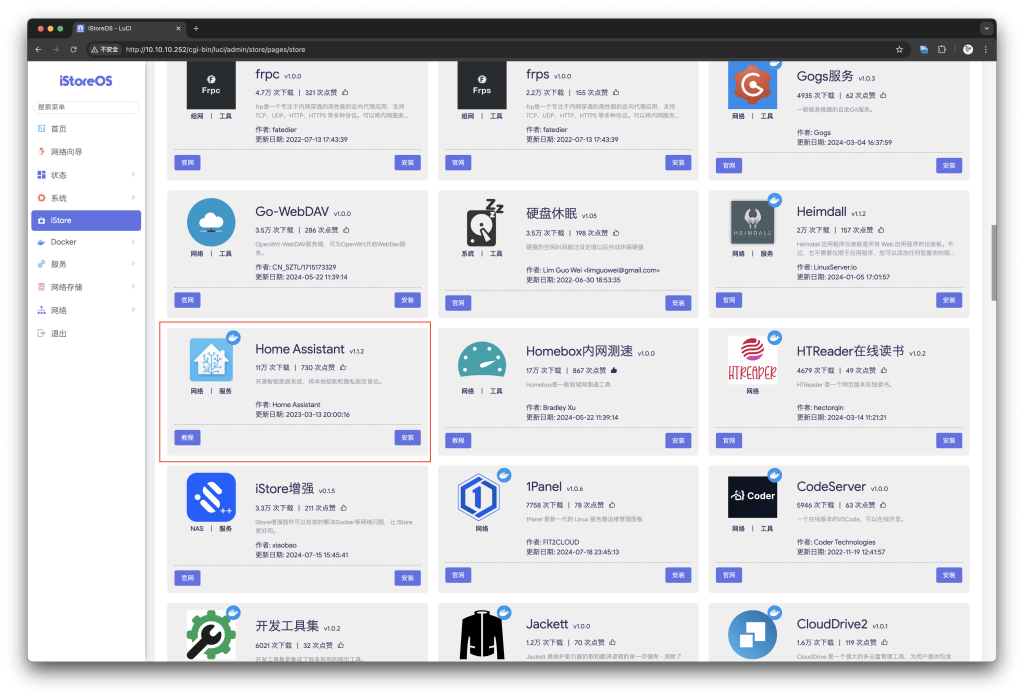Click the 开发工具集 gear wrench icon
Image resolution: width=1024 pixels, height=698 pixels.
coord(210,632)
